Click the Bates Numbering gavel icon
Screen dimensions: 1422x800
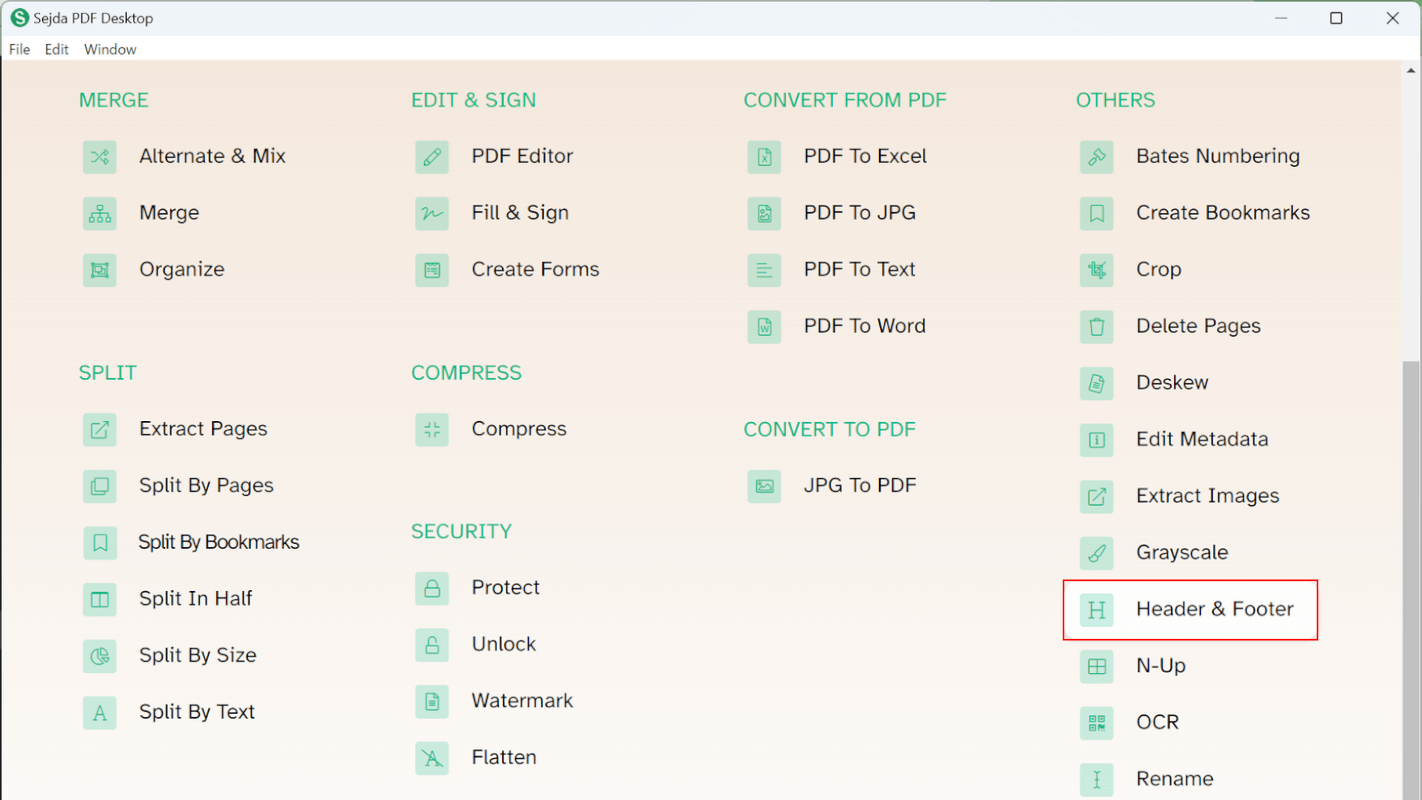point(1097,157)
